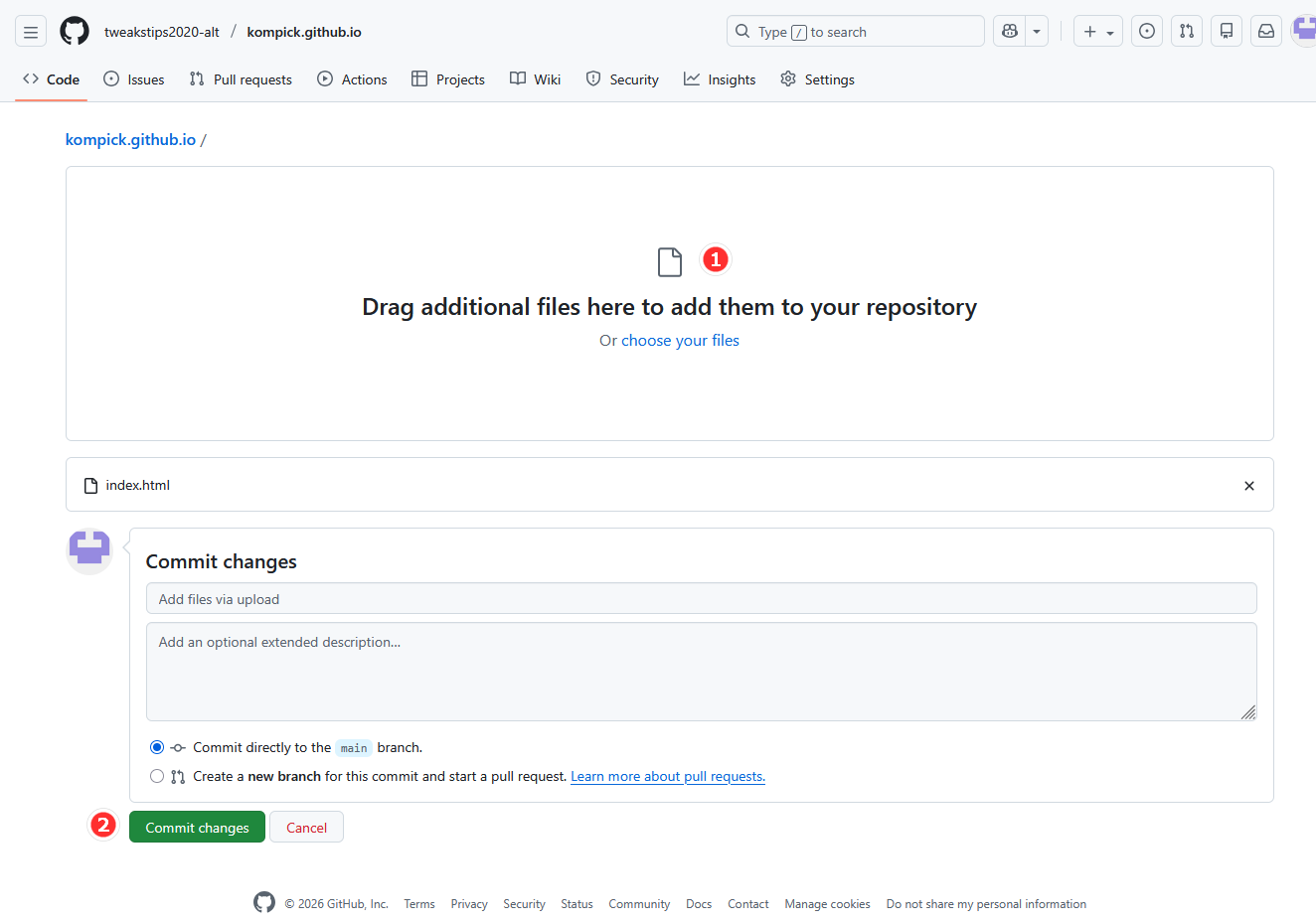Open the issues icon in the header
This screenshot has height=924, width=1316.
tap(1146, 31)
